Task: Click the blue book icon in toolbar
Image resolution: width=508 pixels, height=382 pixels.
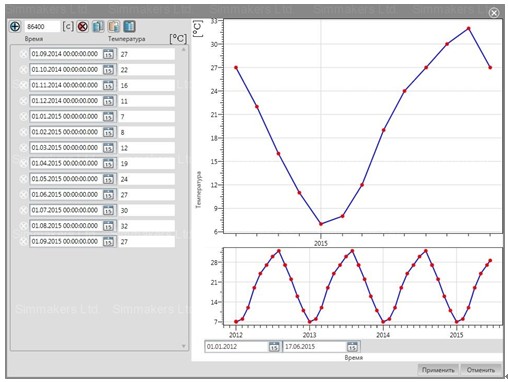Action: (130, 26)
